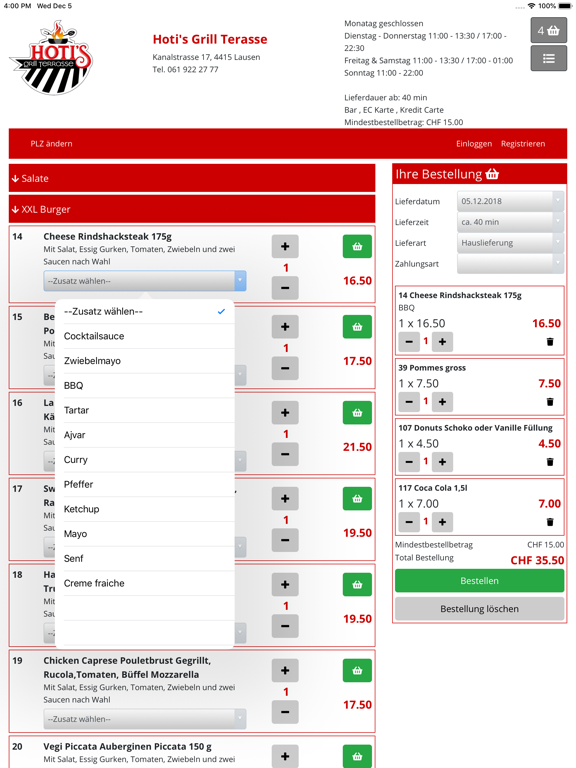Click Bestellung löschen button
The height and width of the screenshot is (768, 576).
[480, 609]
